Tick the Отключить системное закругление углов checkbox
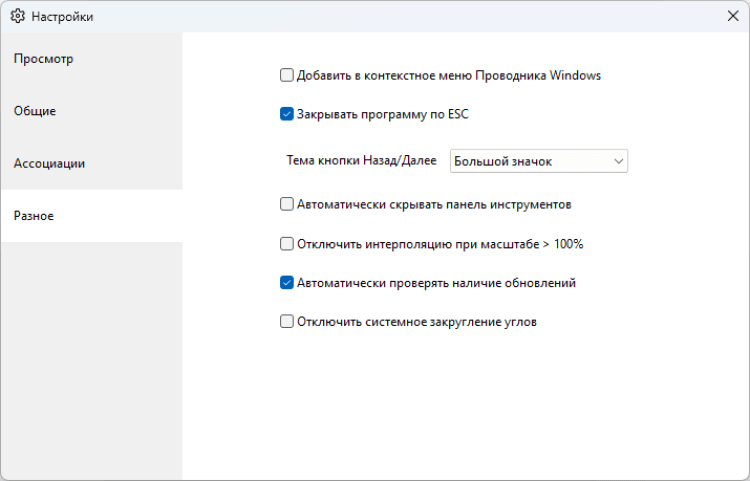750x481 pixels. click(x=287, y=322)
